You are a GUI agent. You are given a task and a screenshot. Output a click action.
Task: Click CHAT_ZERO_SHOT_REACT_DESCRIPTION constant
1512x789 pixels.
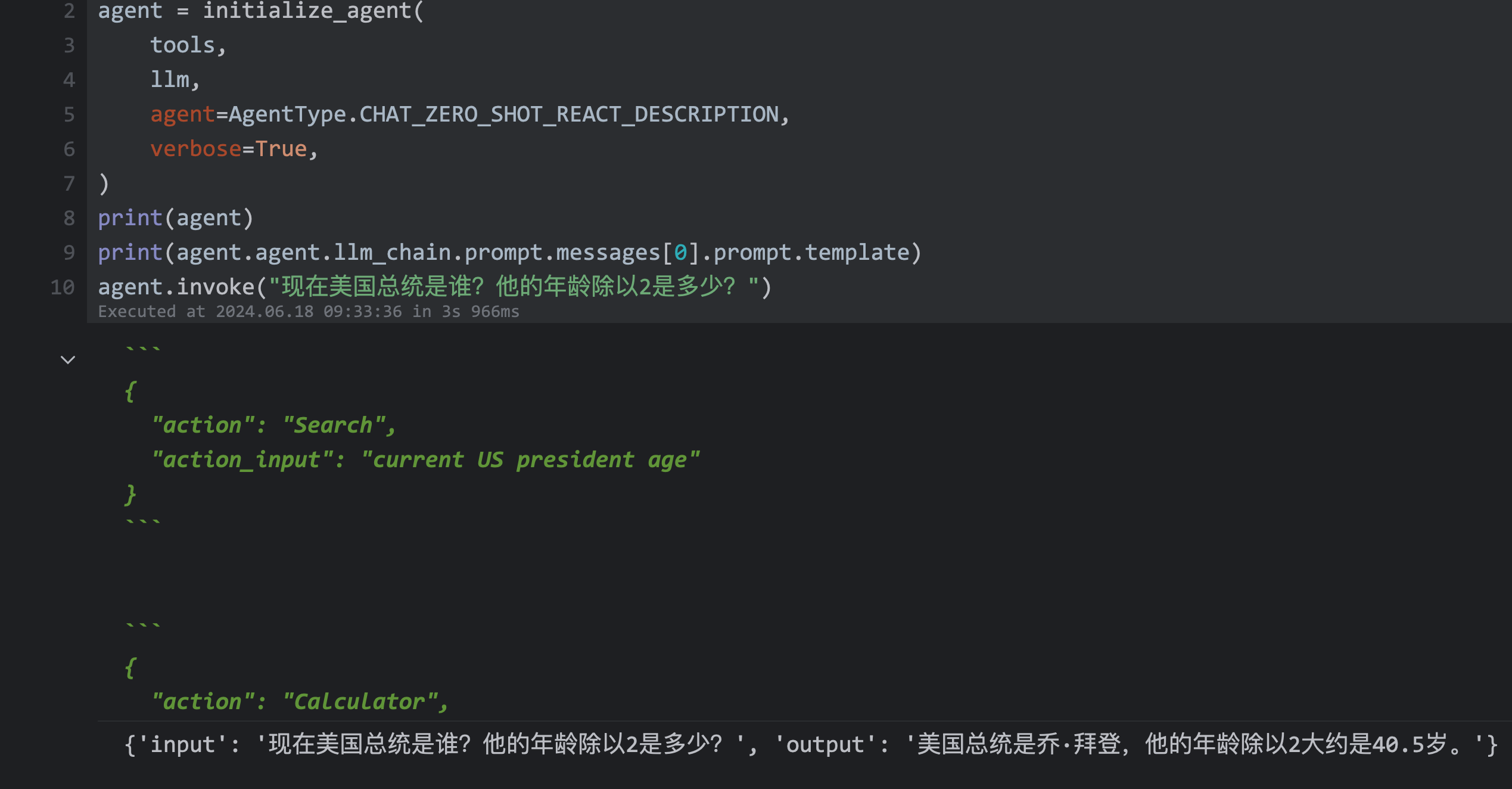coord(569,114)
